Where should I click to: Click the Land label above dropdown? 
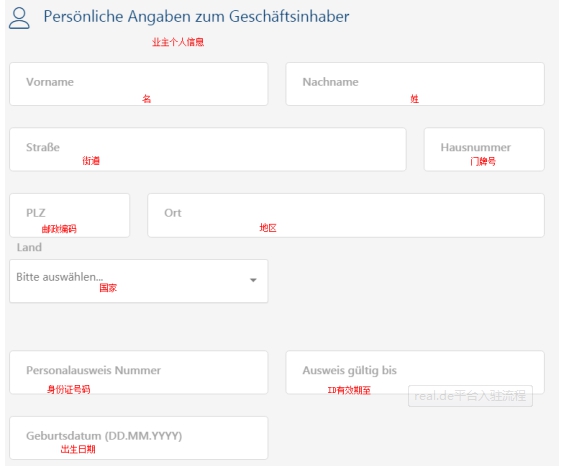(29, 247)
